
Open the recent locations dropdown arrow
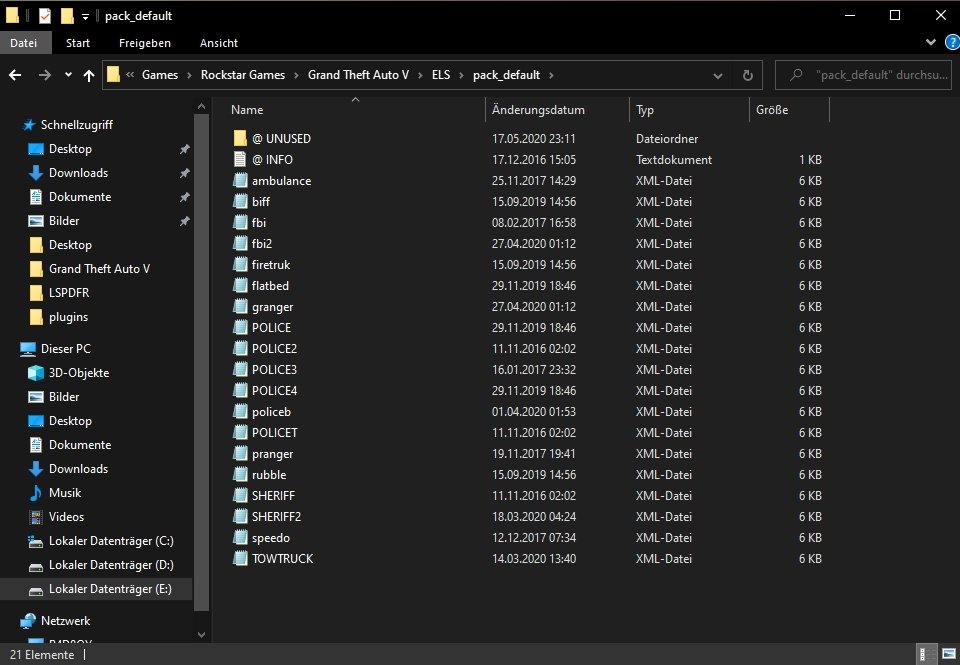pos(68,75)
